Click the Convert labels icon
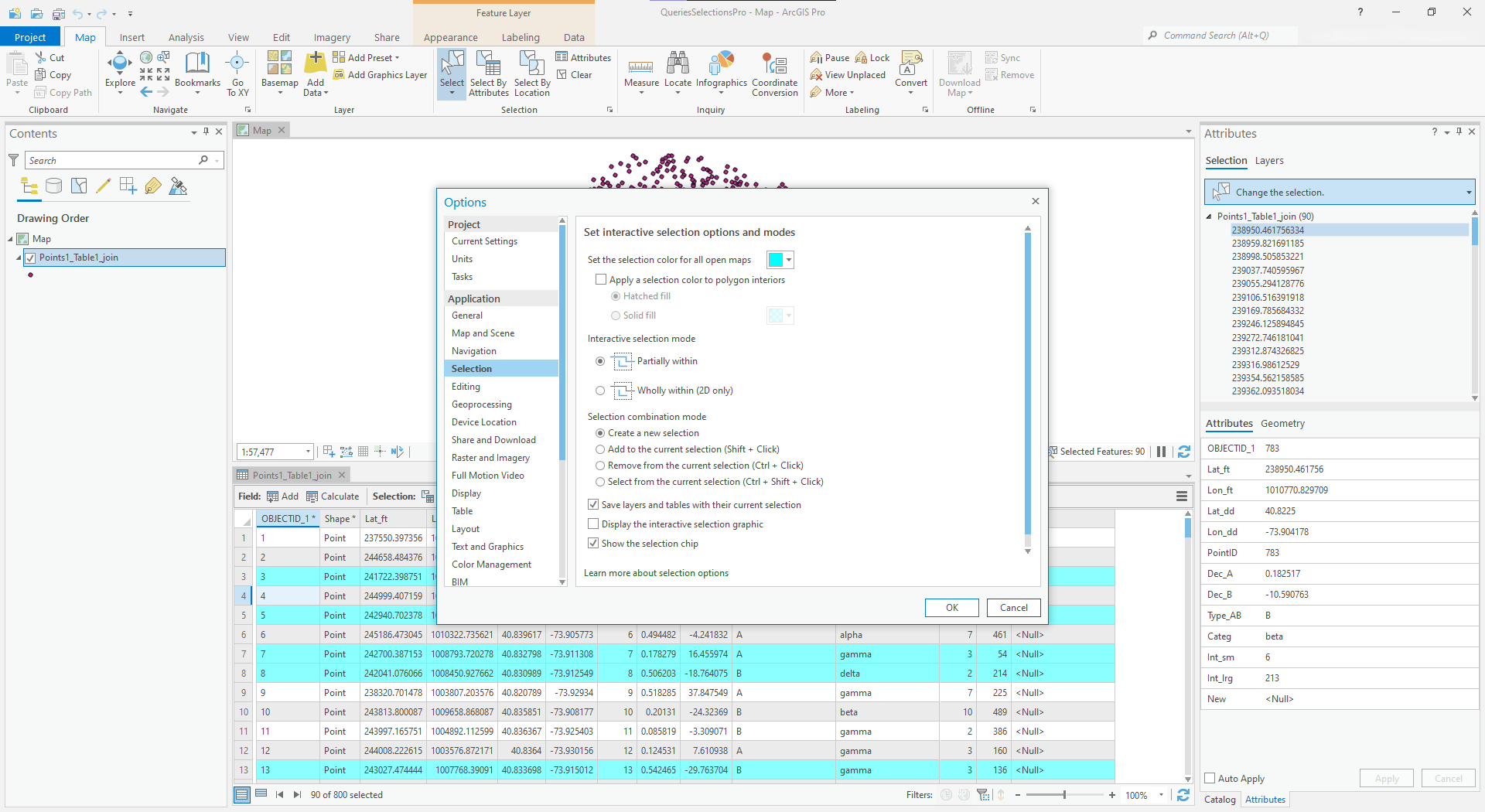Image resolution: width=1485 pixels, height=812 pixels. click(x=911, y=63)
